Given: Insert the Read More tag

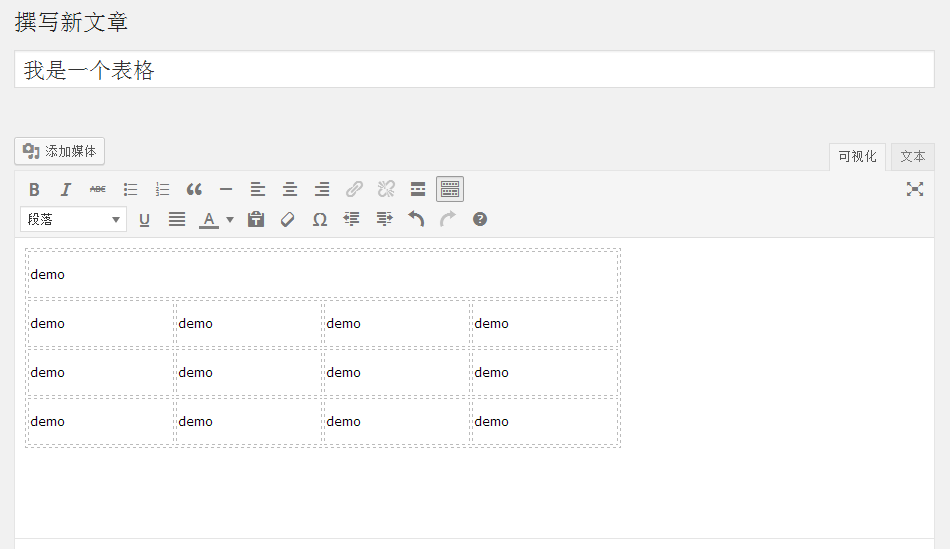Looking at the screenshot, I should click(x=418, y=190).
